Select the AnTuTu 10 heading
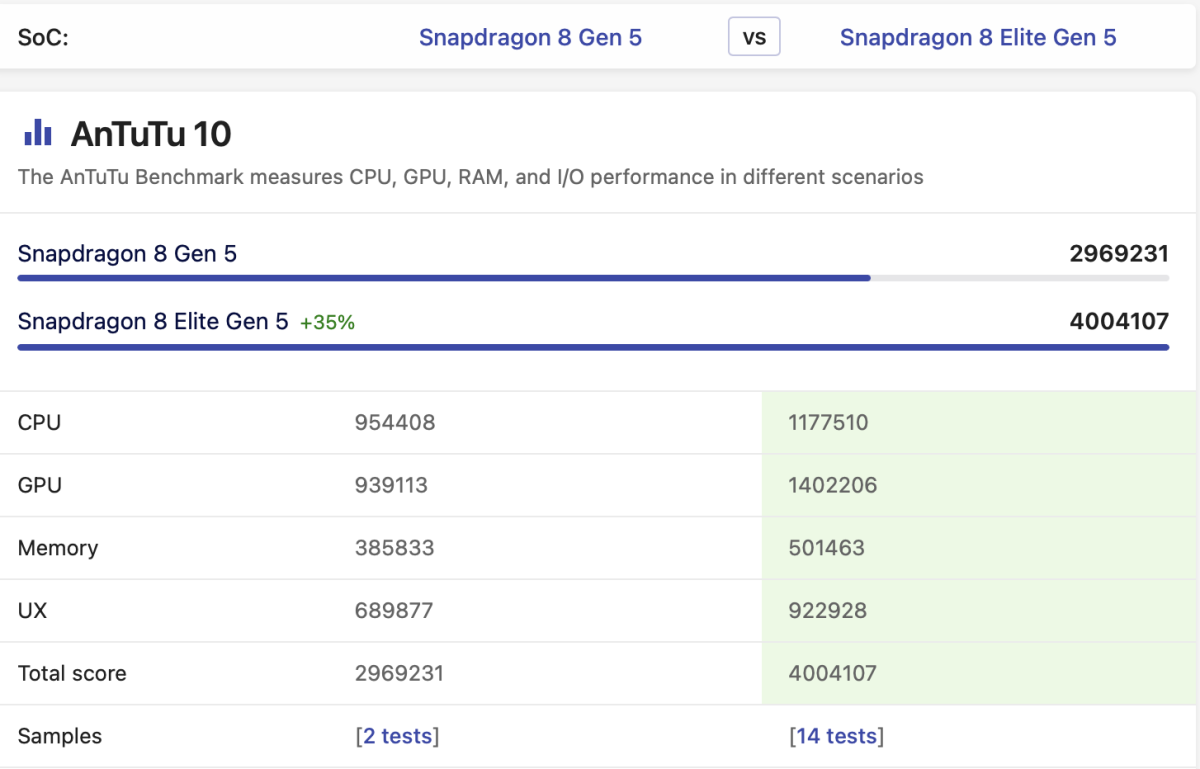Screen dimensions: 1200x769 [x=151, y=134]
